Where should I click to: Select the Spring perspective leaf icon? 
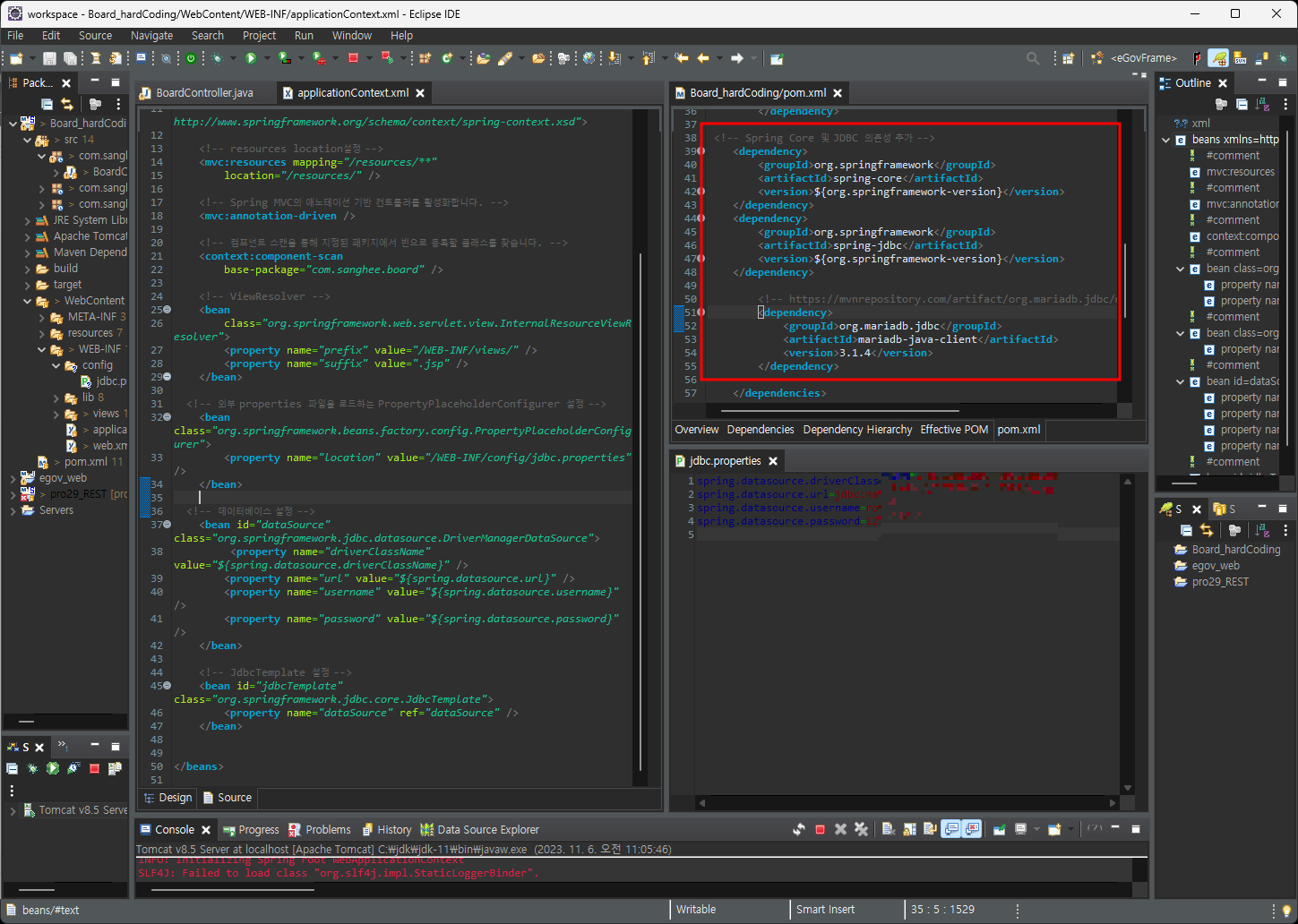pyautogui.click(x=1218, y=58)
